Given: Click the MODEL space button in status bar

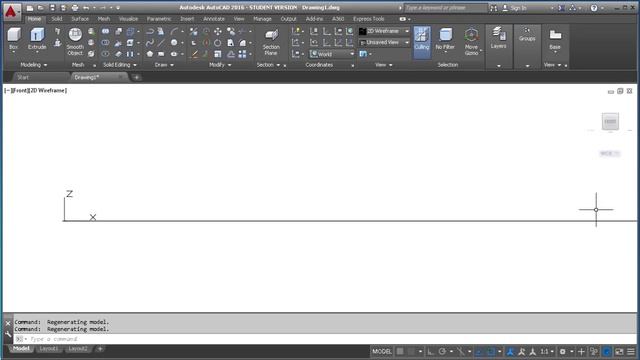Looking at the screenshot, I should pos(382,351).
